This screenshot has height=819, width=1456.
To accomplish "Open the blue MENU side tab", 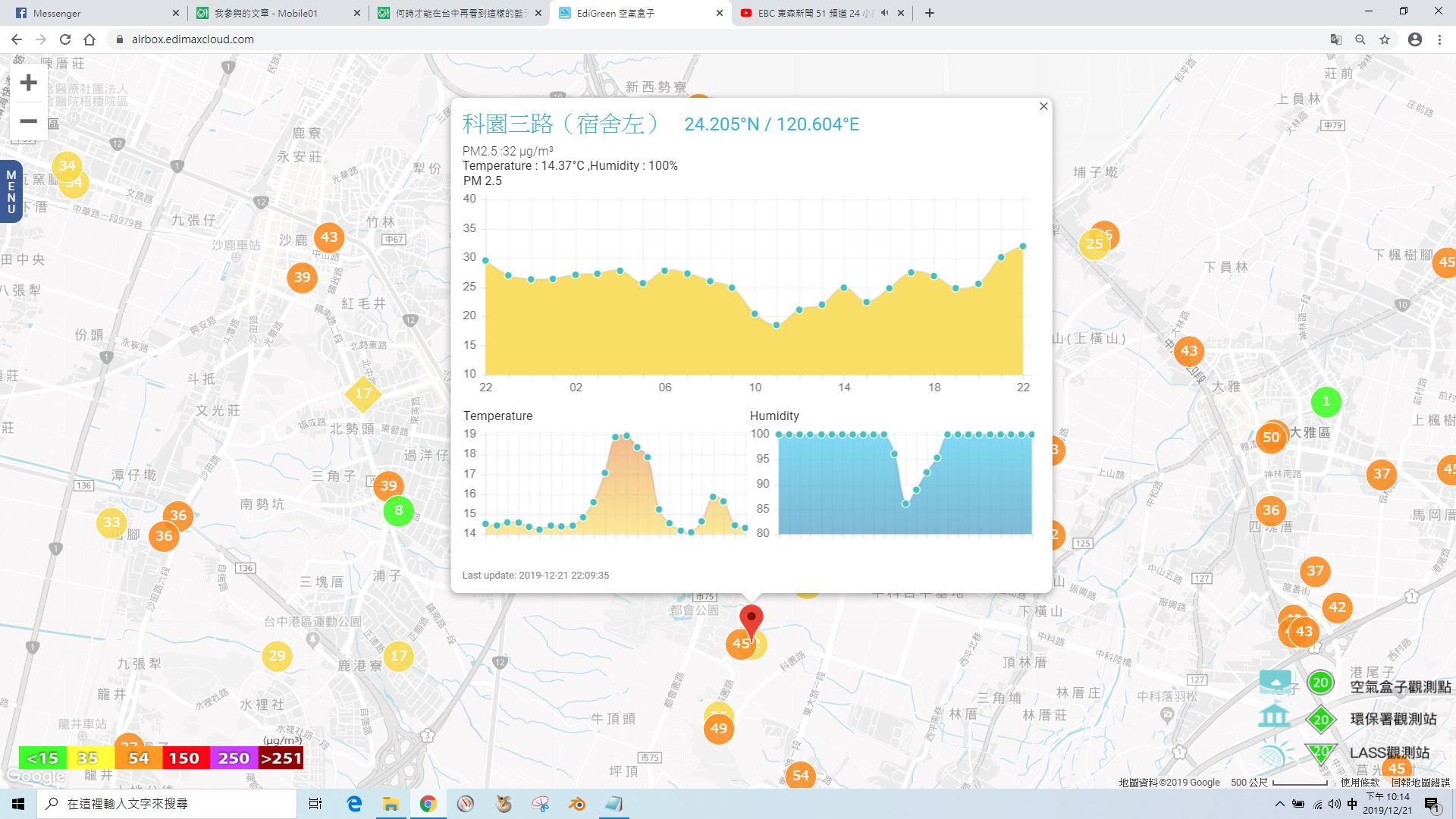I will [x=11, y=192].
